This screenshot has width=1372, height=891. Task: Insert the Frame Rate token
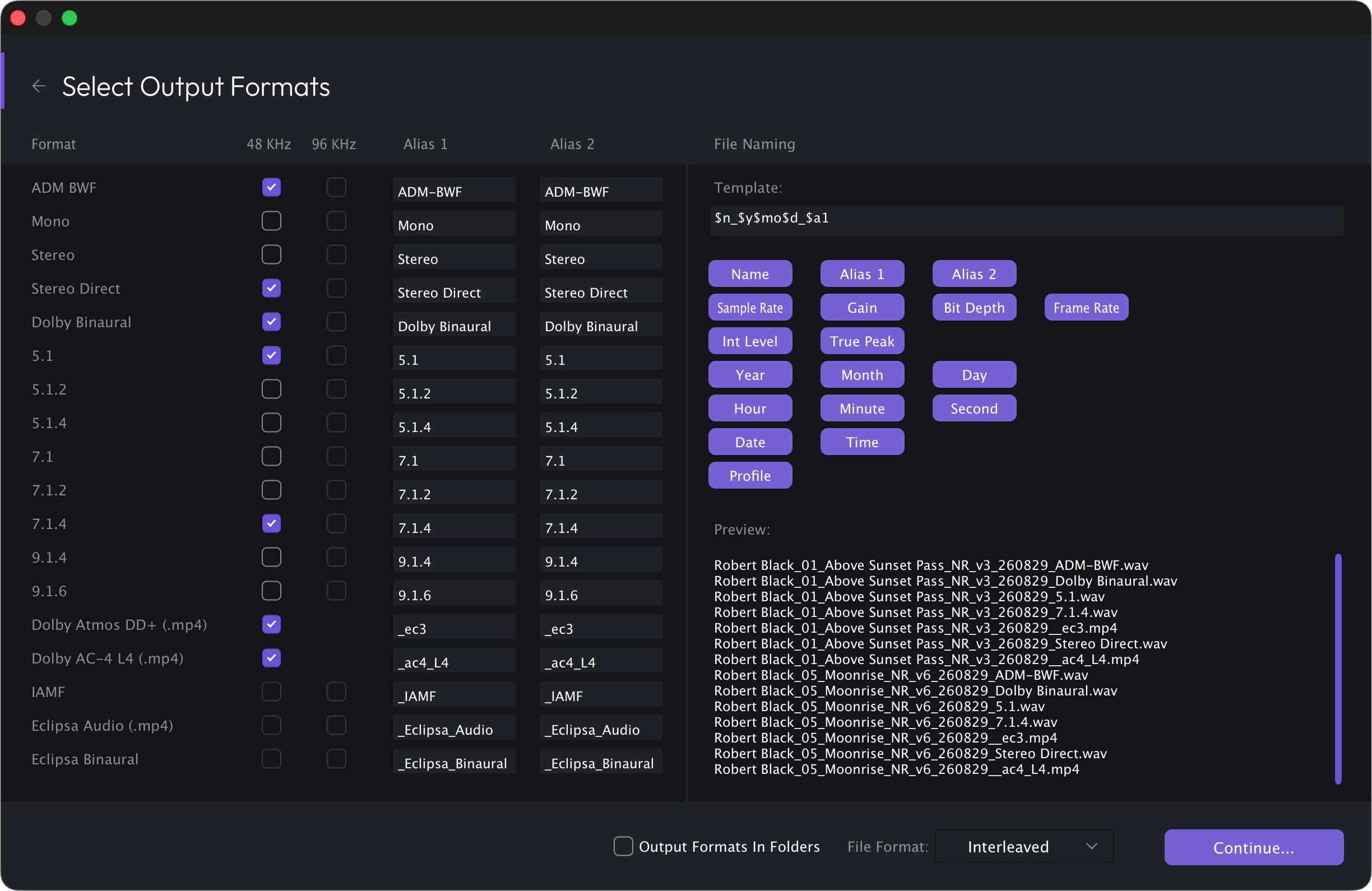point(1086,308)
